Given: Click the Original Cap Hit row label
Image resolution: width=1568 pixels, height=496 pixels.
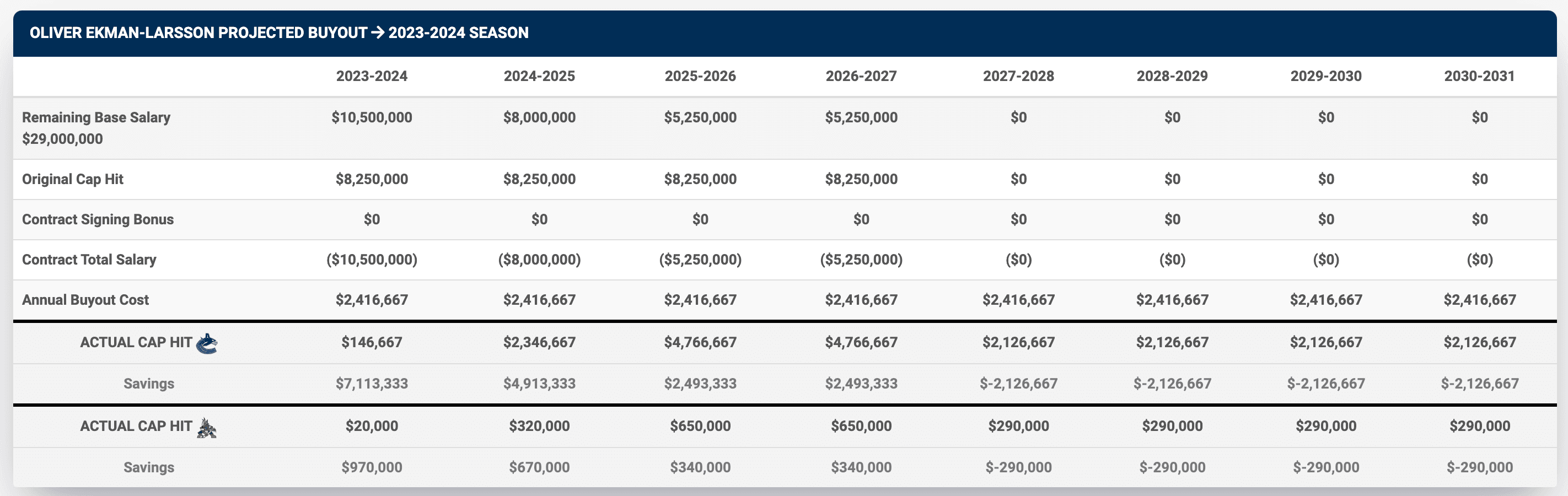Looking at the screenshot, I should tap(72, 179).
